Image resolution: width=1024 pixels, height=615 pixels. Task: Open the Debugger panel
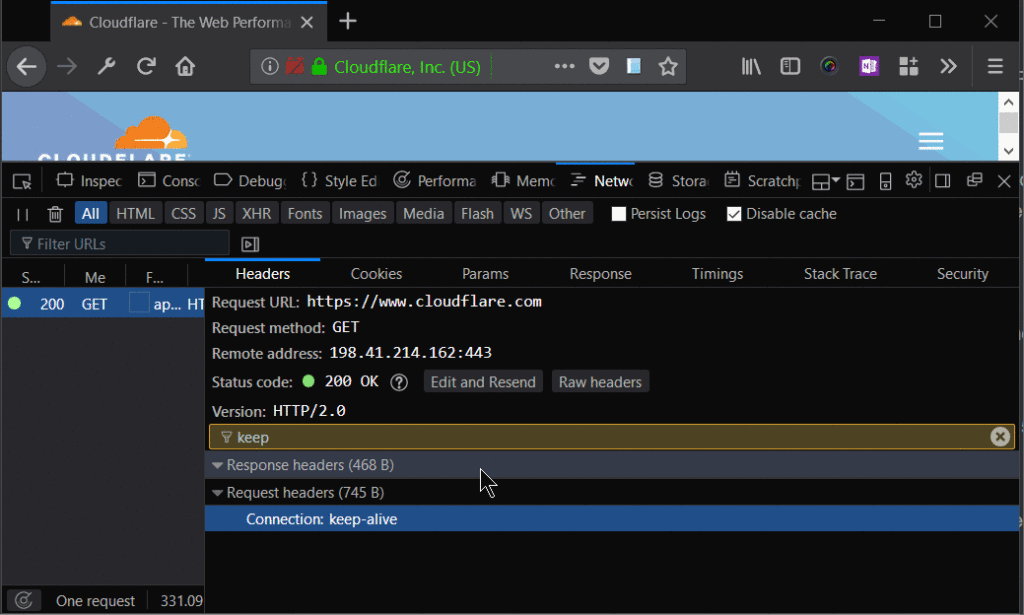click(250, 181)
